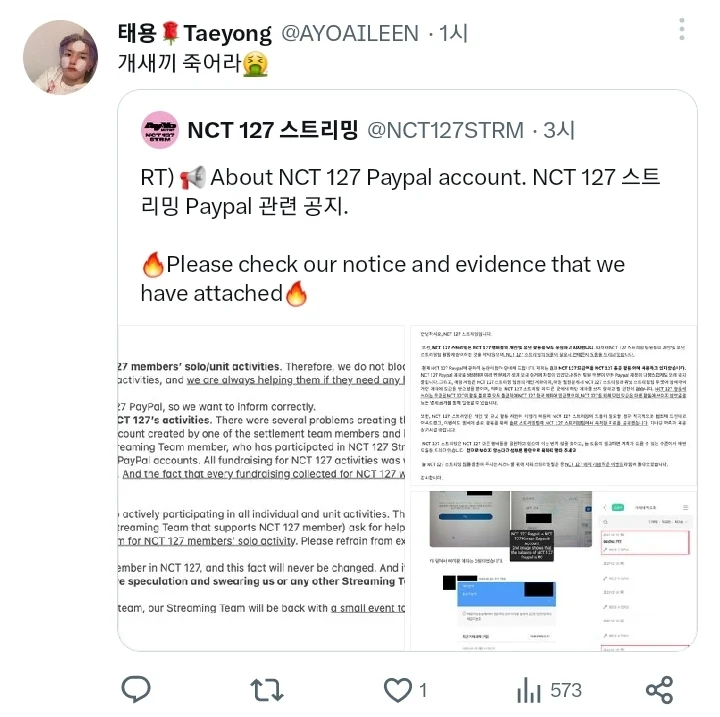Open the share icon

coord(659,690)
